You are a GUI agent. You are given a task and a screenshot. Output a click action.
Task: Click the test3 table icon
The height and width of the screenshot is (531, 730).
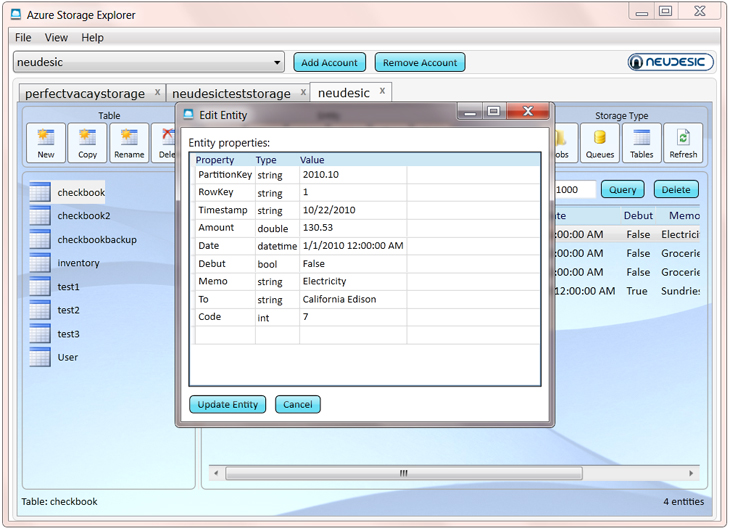click(x=40, y=334)
